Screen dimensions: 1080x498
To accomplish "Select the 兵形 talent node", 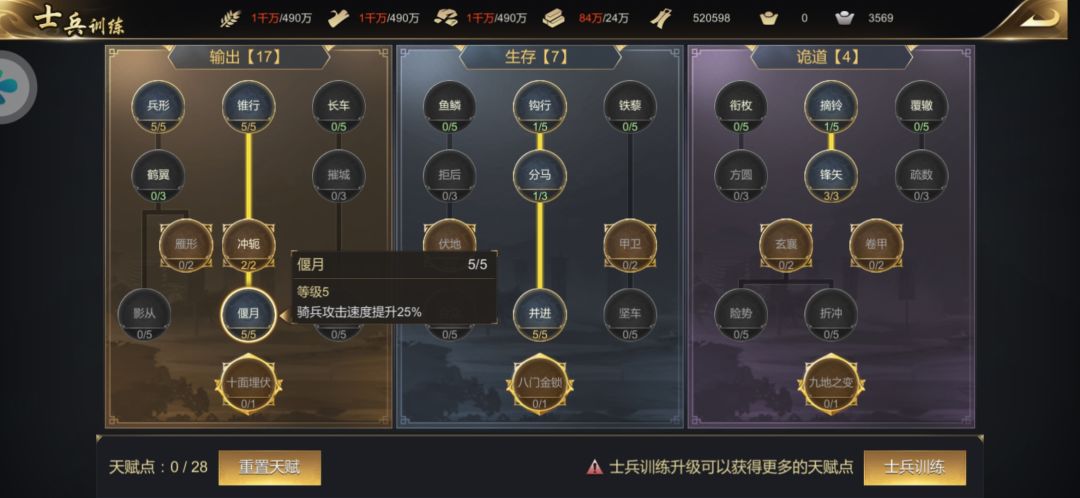I will point(158,107).
